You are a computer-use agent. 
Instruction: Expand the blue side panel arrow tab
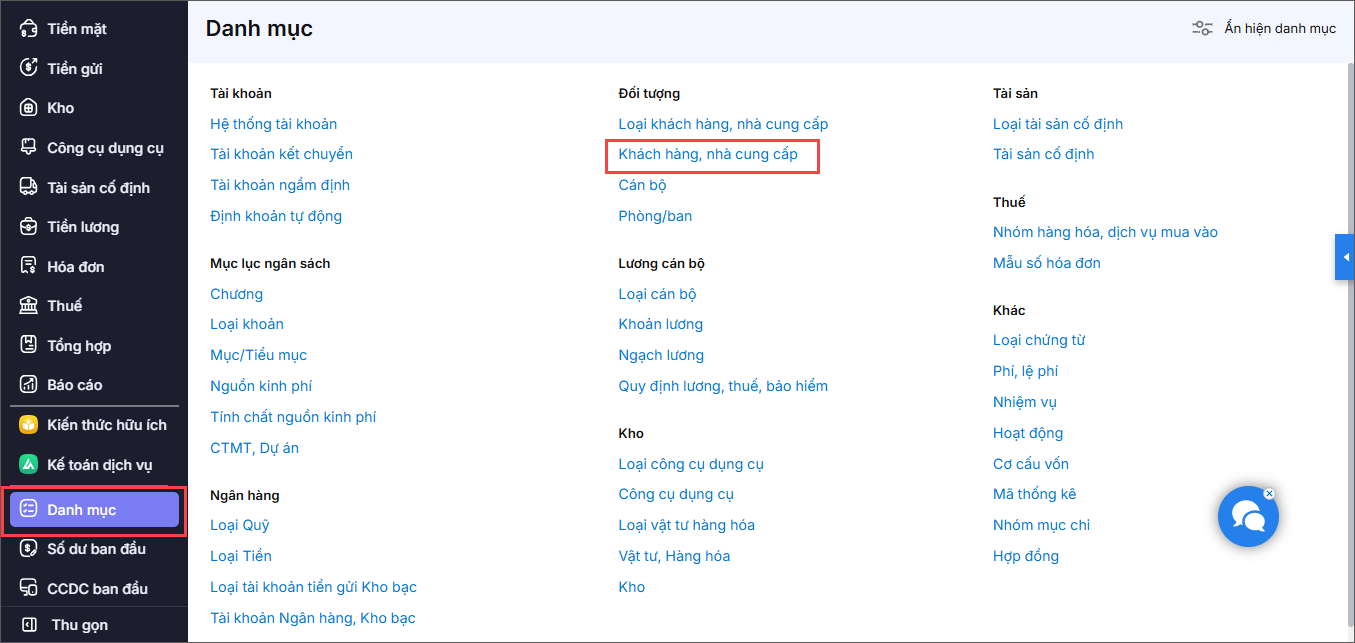(x=1345, y=258)
